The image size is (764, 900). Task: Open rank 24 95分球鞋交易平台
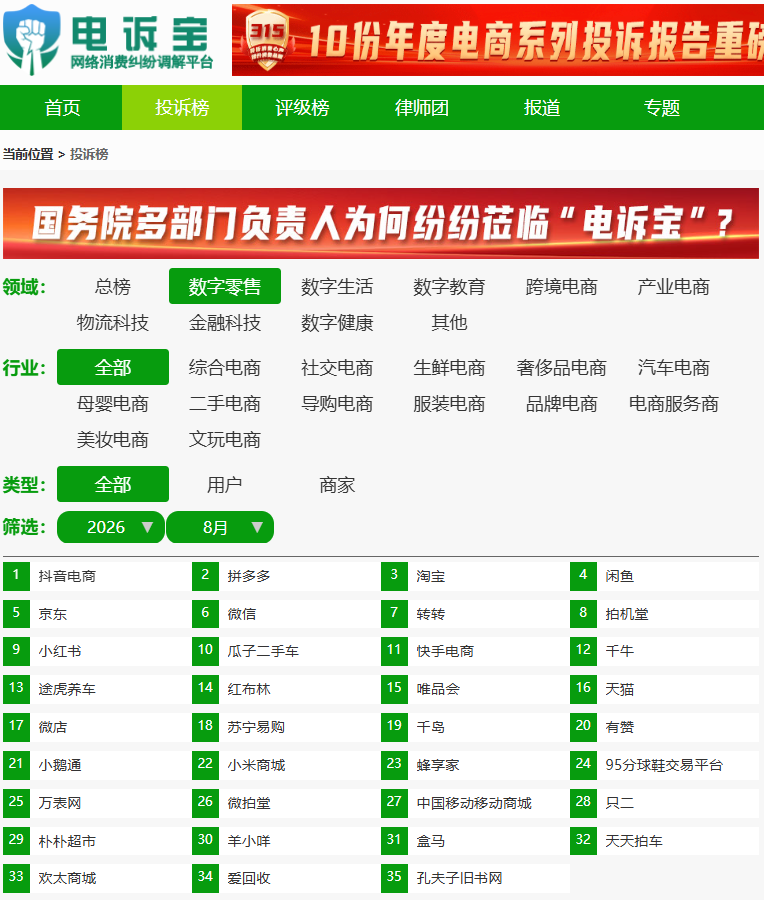click(x=664, y=765)
